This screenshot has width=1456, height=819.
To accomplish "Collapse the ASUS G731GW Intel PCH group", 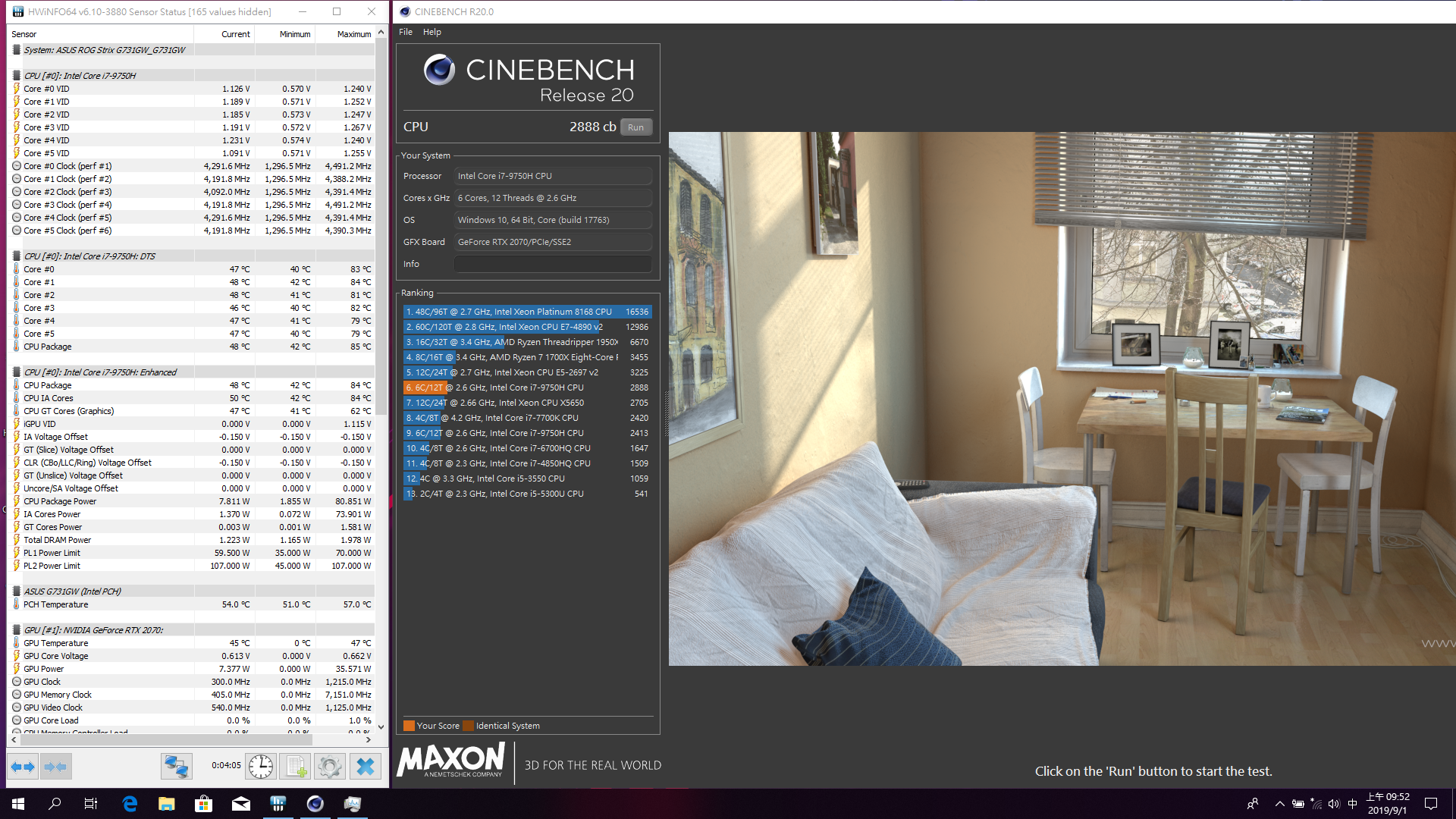I will (x=16, y=591).
